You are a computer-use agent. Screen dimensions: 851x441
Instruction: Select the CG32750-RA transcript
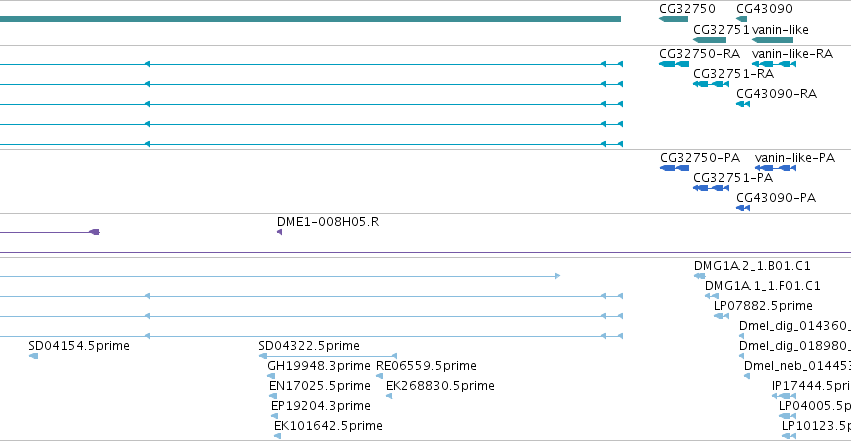click(674, 64)
